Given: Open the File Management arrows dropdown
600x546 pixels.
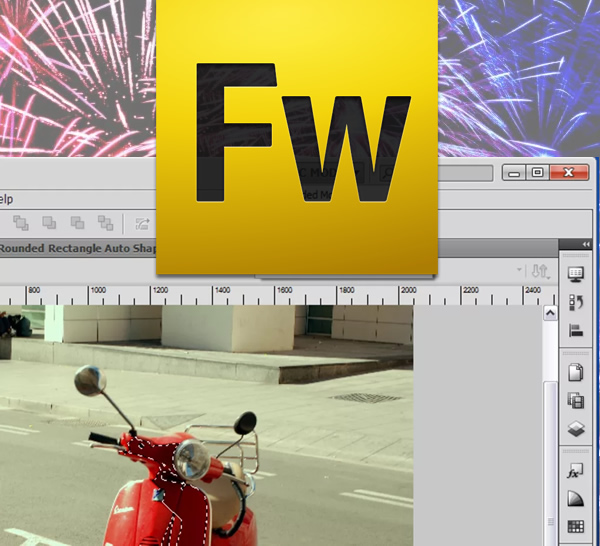Looking at the screenshot, I should (x=541, y=271).
